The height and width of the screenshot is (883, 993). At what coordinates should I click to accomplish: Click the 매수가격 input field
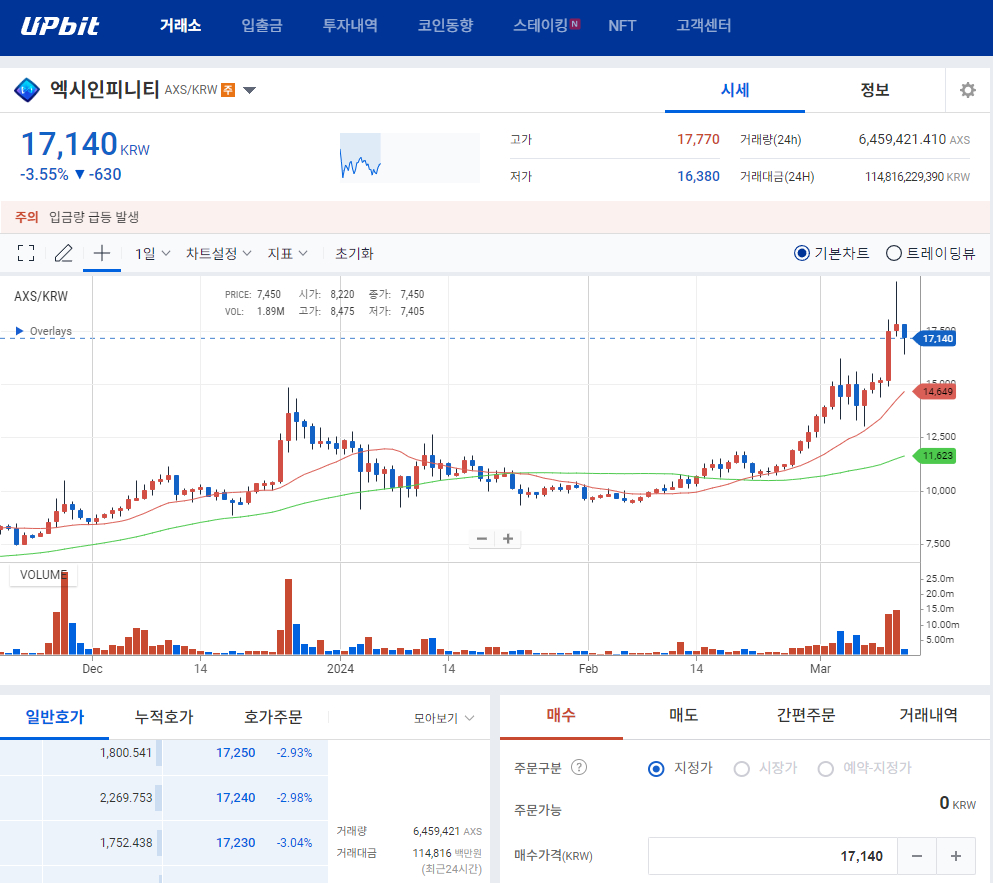(x=773, y=856)
